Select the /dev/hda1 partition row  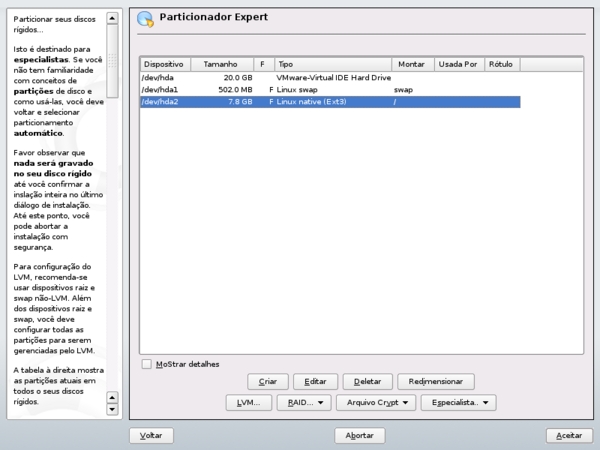pyautogui.click(x=330, y=90)
